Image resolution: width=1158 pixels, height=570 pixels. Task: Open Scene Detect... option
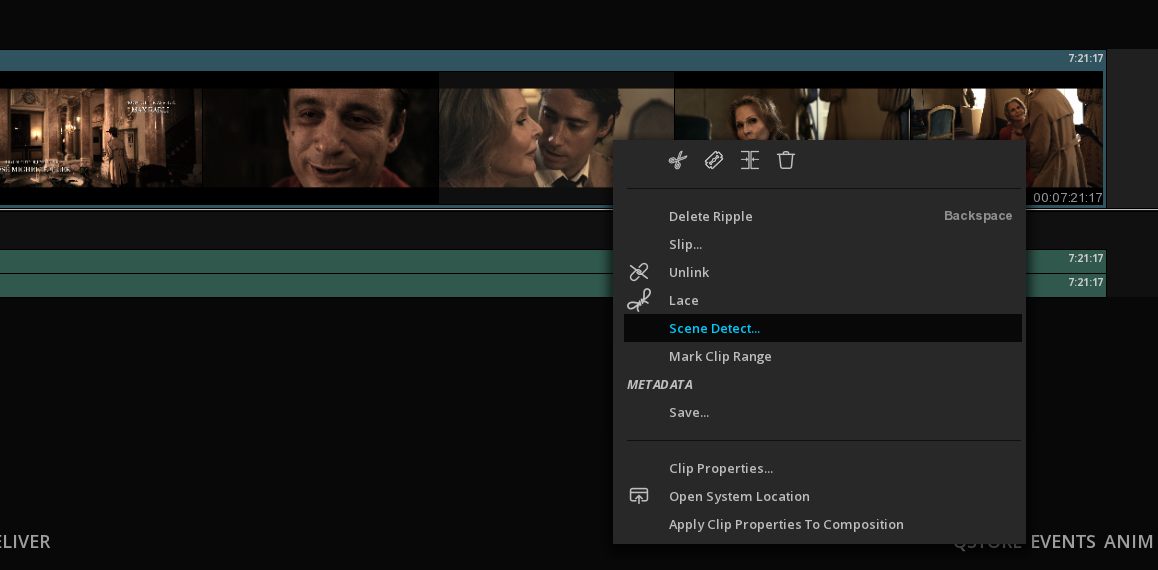point(823,328)
